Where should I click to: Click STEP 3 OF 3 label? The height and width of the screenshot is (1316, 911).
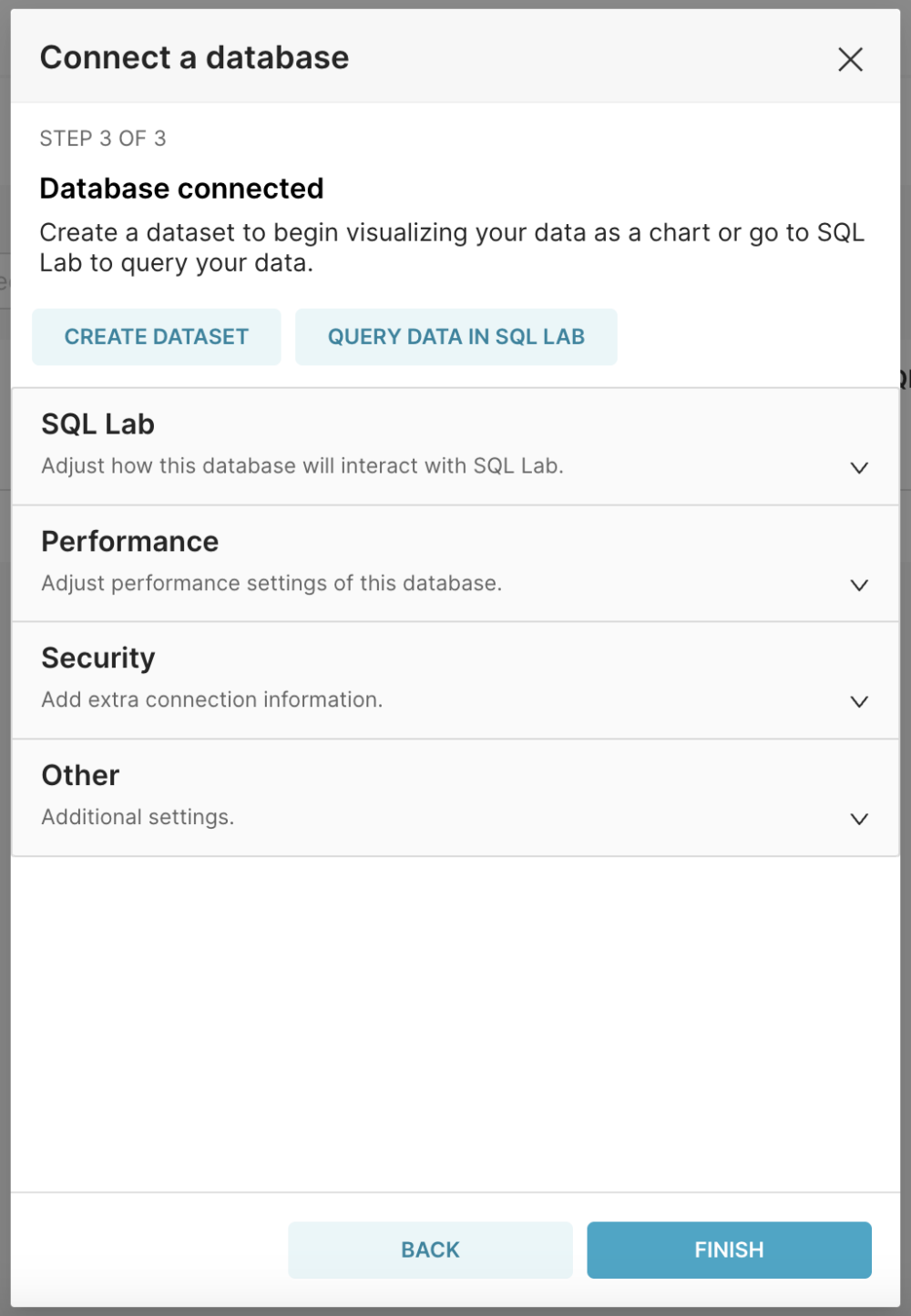pyautogui.click(x=103, y=138)
